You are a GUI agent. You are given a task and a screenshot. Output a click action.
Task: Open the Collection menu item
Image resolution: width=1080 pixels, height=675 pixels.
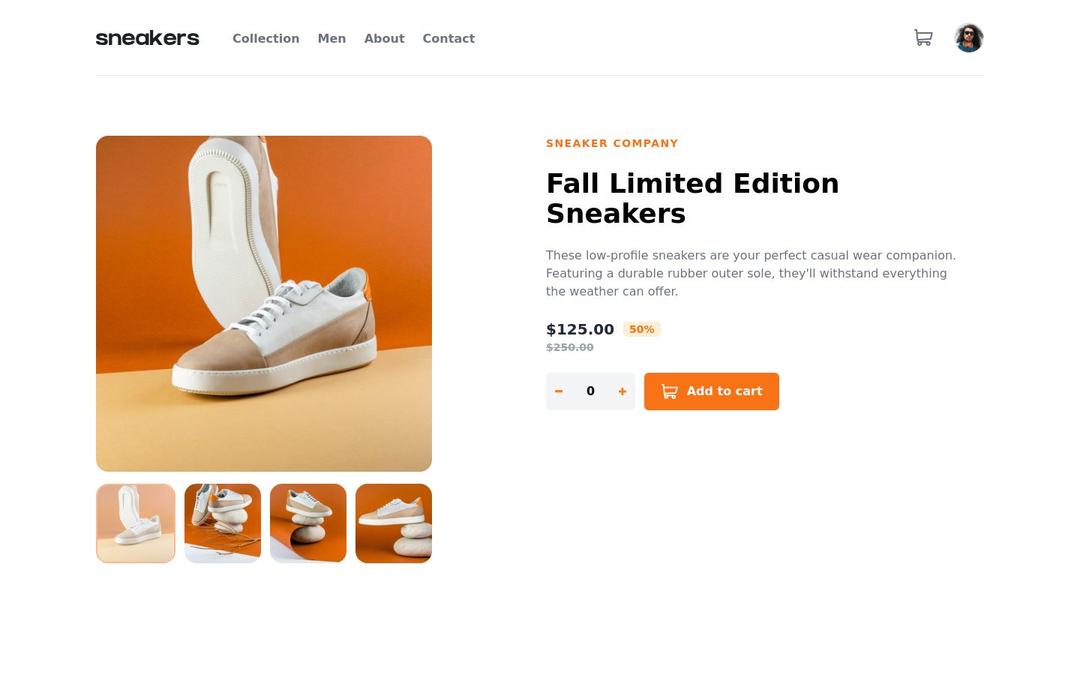[266, 39]
